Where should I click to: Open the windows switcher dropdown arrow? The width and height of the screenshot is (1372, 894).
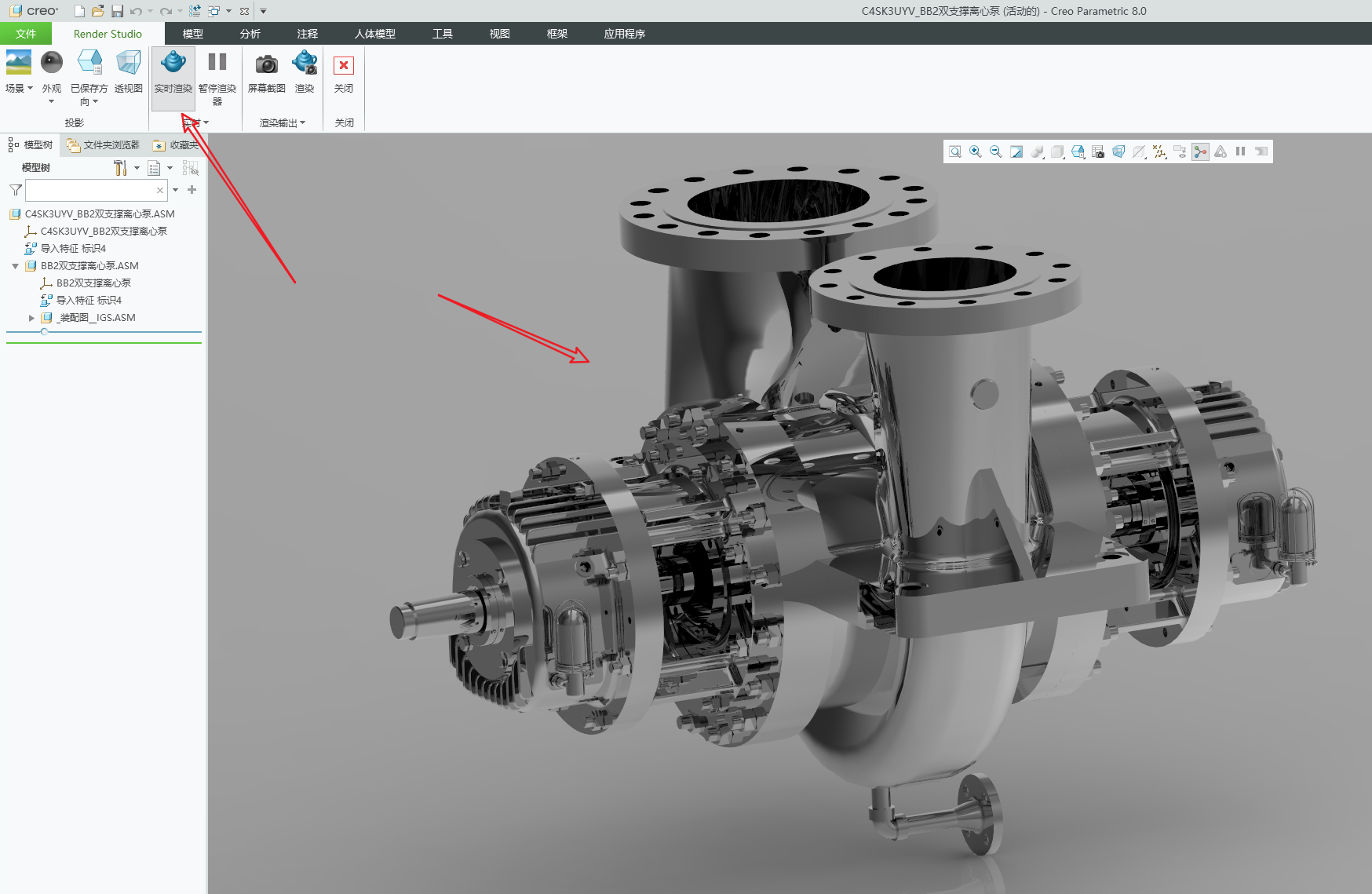pos(229,11)
